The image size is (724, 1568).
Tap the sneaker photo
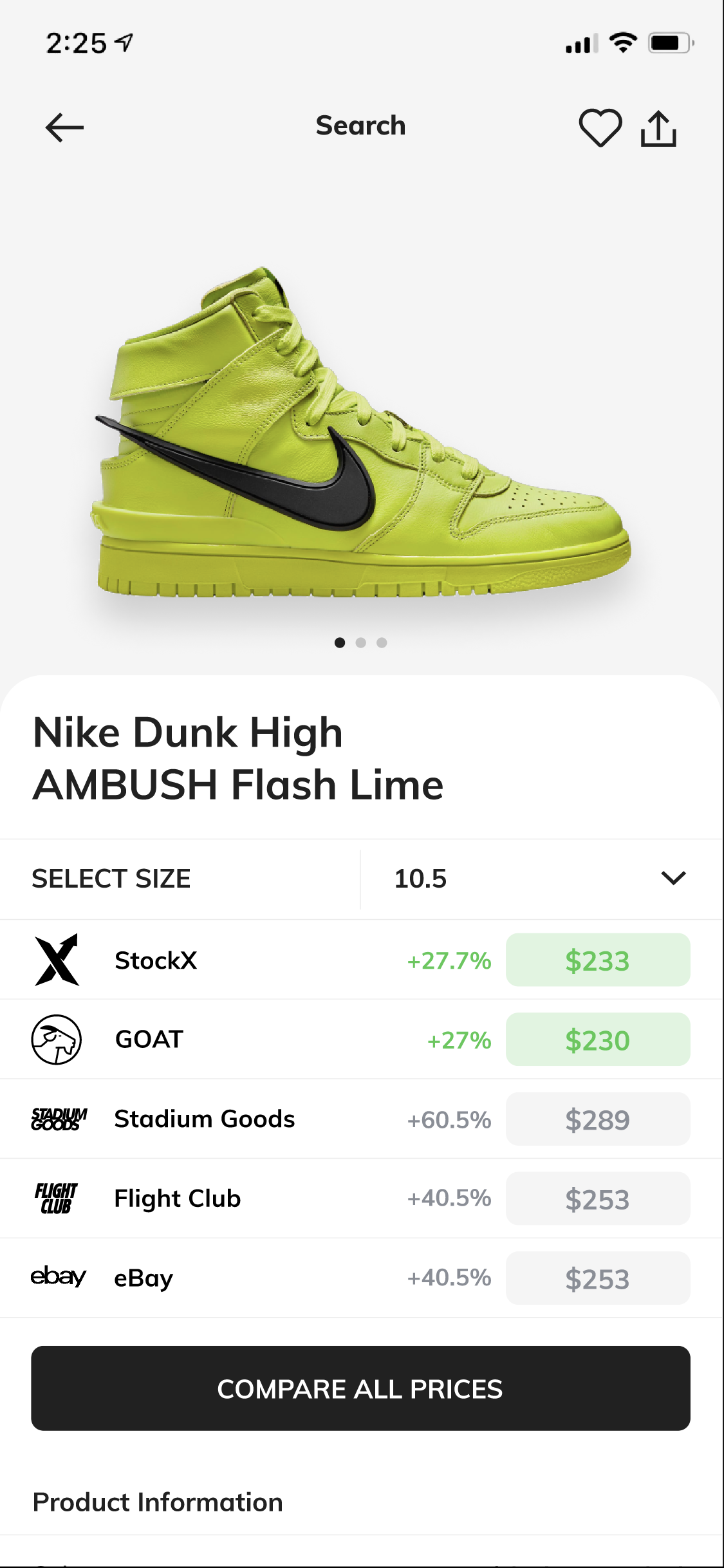click(360, 431)
